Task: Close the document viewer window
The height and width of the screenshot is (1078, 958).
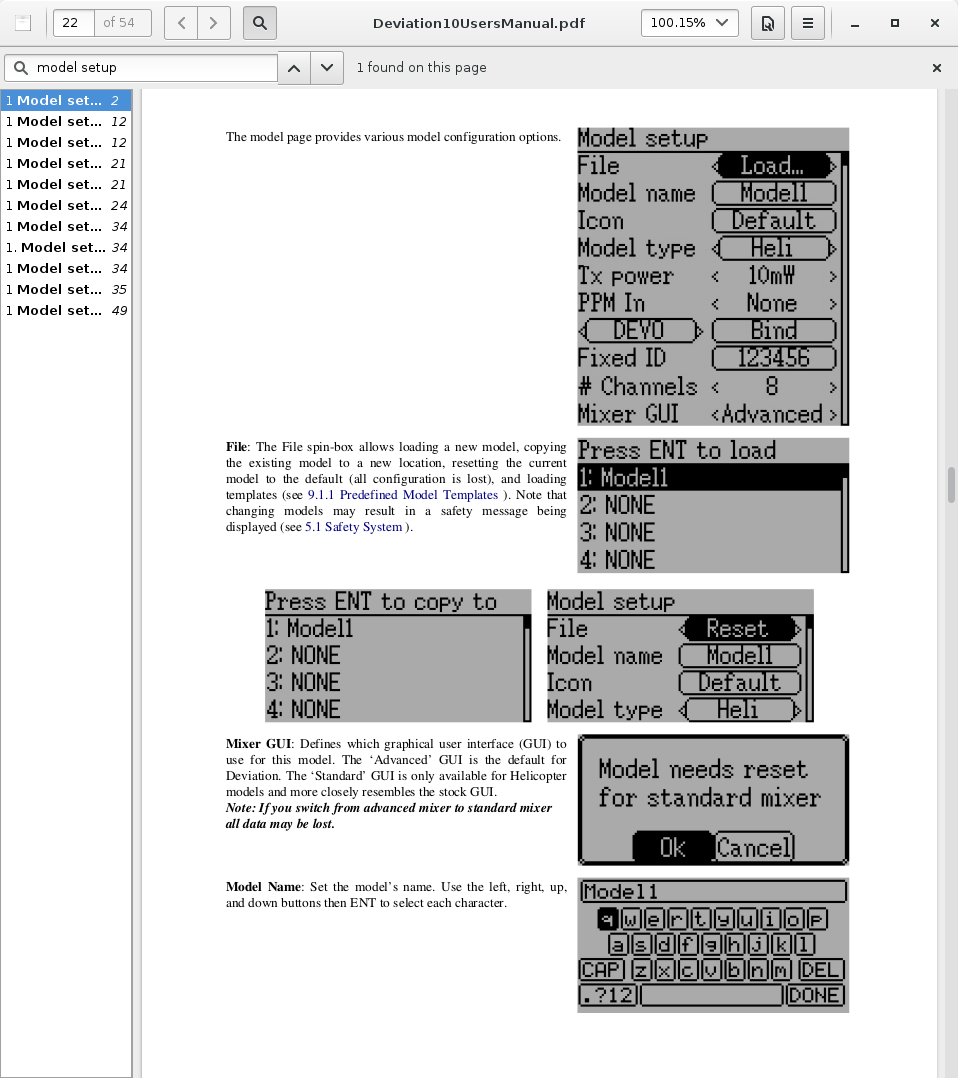Action: point(935,23)
